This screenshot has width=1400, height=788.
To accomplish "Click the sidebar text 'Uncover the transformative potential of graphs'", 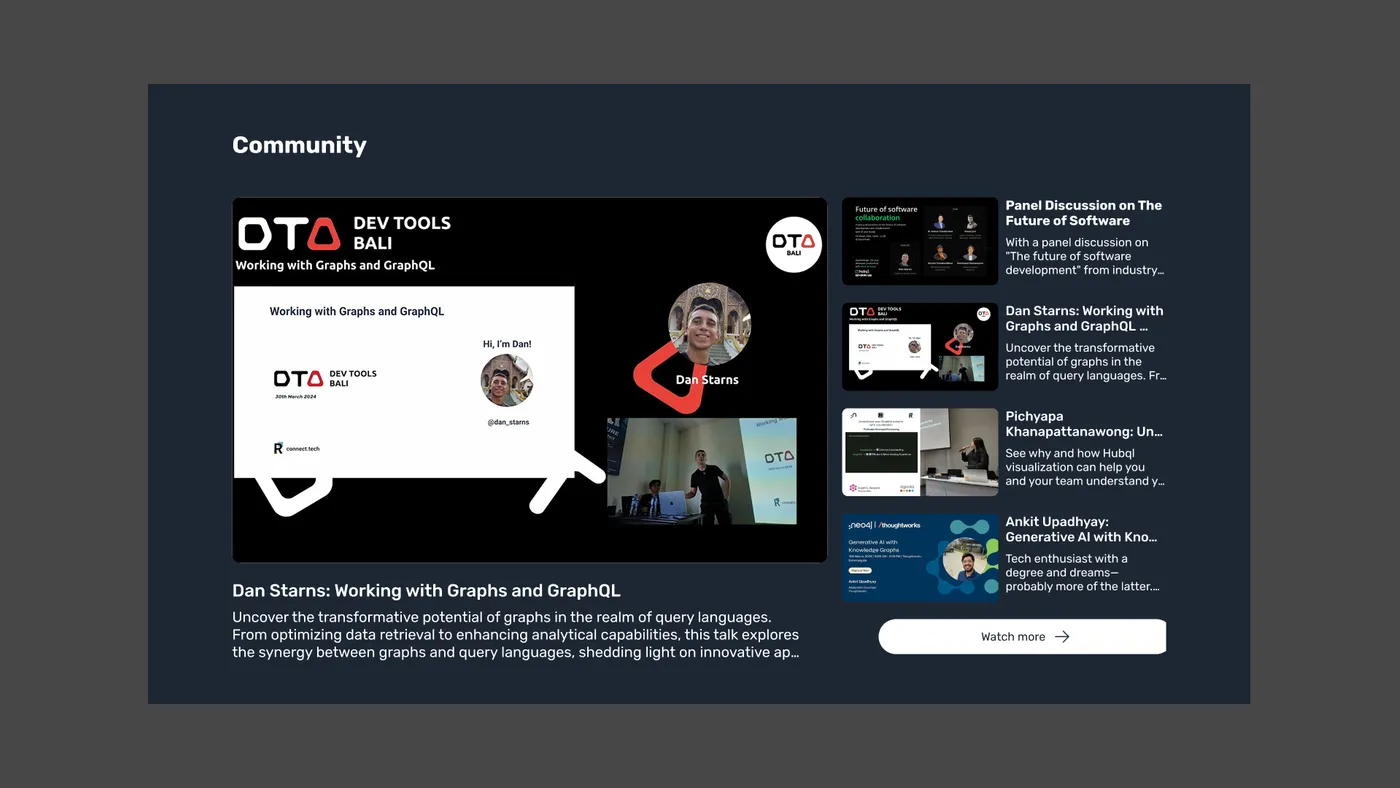I will (x=1086, y=362).
